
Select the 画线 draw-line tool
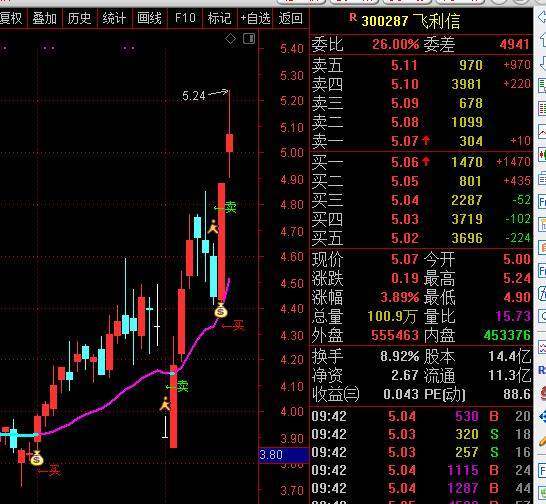coord(149,18)
